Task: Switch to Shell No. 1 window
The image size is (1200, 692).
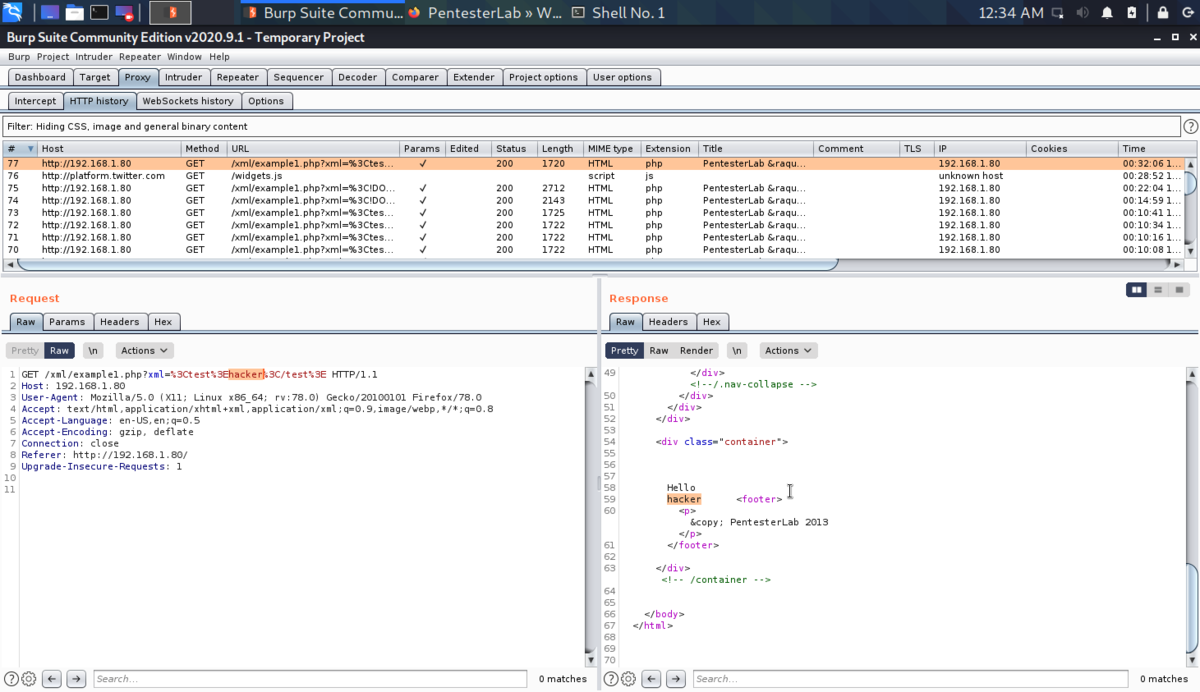Action: (617, 13)
